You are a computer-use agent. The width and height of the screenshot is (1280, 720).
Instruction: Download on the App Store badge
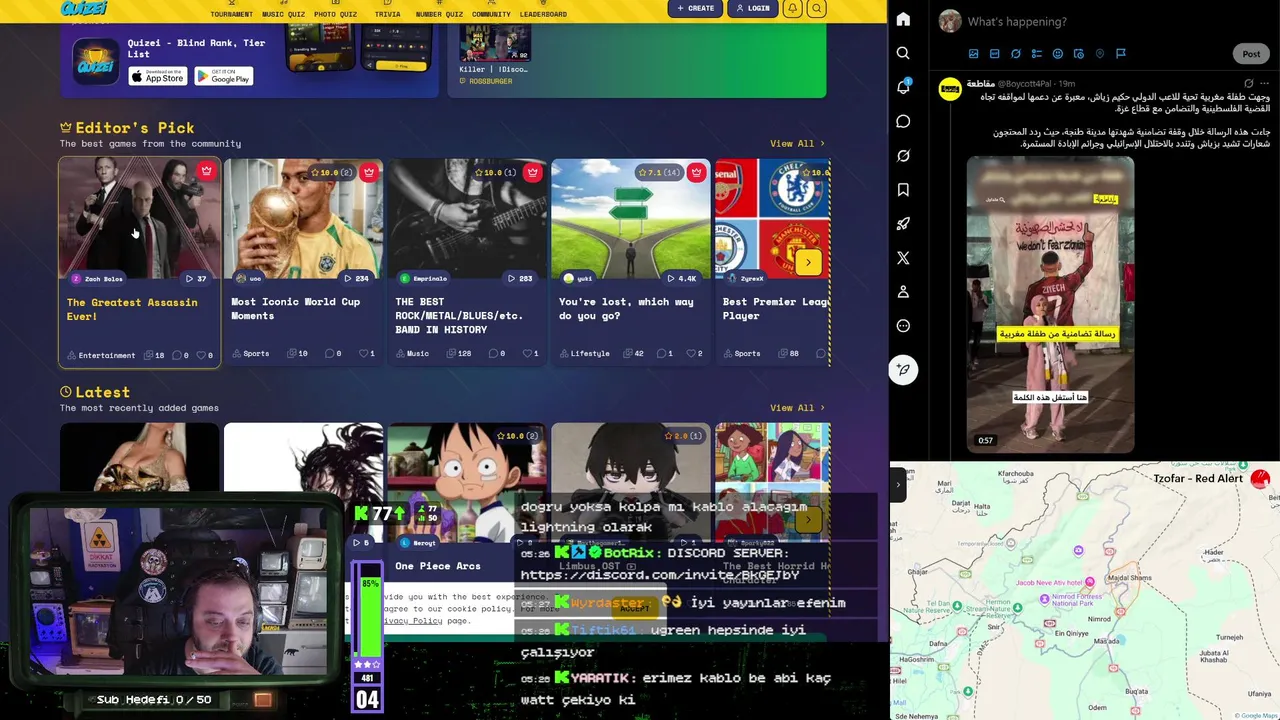[158, 77]
